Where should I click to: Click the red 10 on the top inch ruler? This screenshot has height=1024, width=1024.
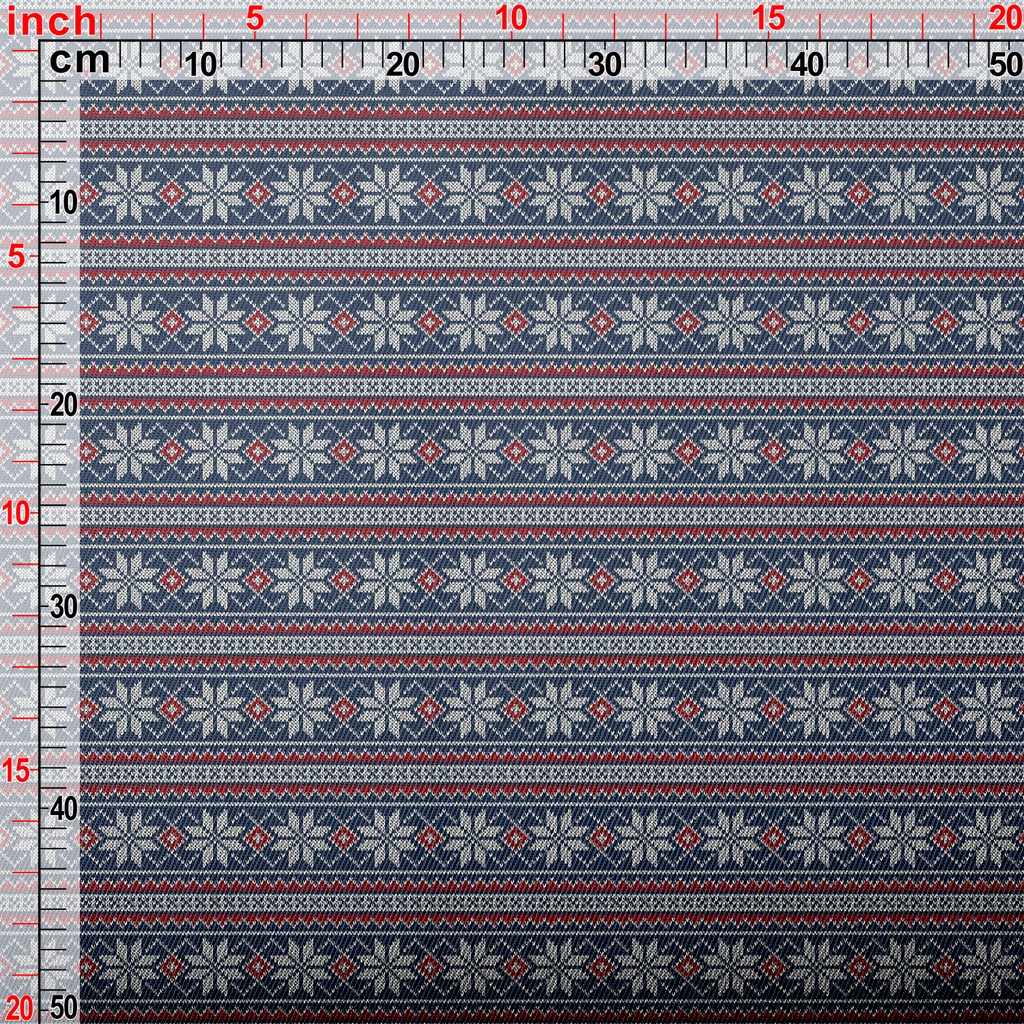[511, 18]
